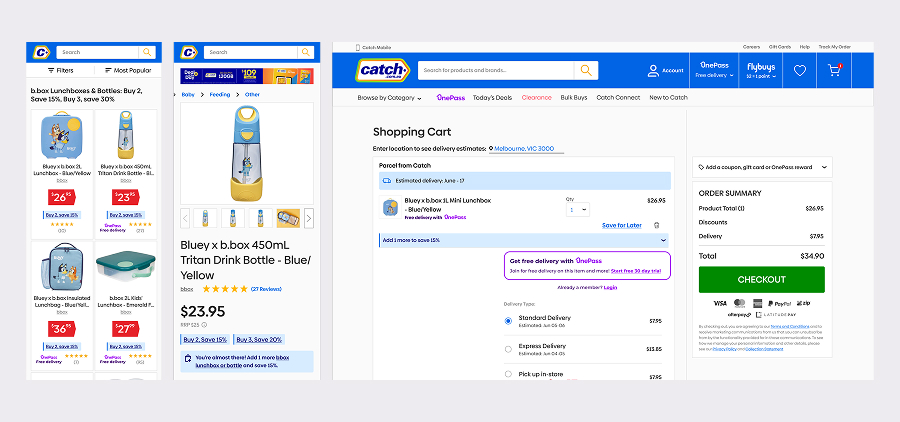Open the shopping cart icon
Screen dimensions: 900x422
[834, 70]
